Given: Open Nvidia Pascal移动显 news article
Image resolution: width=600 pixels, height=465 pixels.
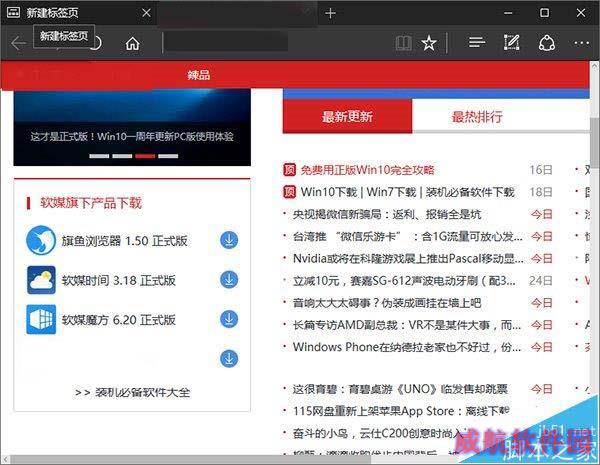Looking at the screenshot, I should 408,259.
